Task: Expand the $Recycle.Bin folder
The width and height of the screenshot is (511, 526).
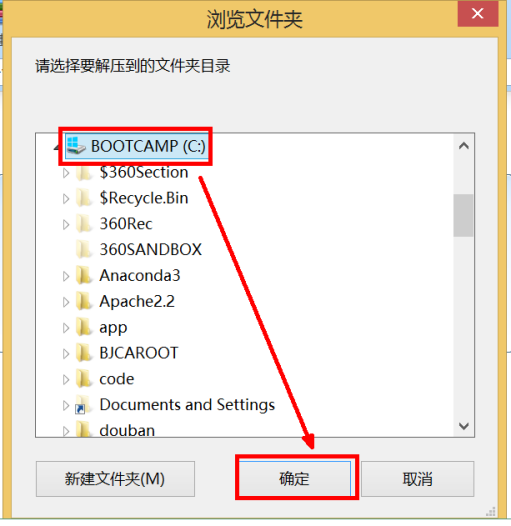Action: pos(66,199)
